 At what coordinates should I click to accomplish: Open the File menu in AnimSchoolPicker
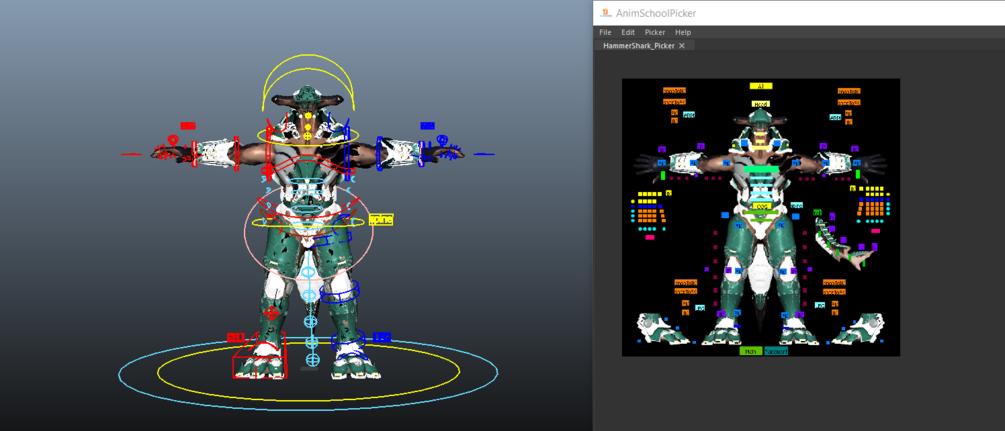pos(605,32)
